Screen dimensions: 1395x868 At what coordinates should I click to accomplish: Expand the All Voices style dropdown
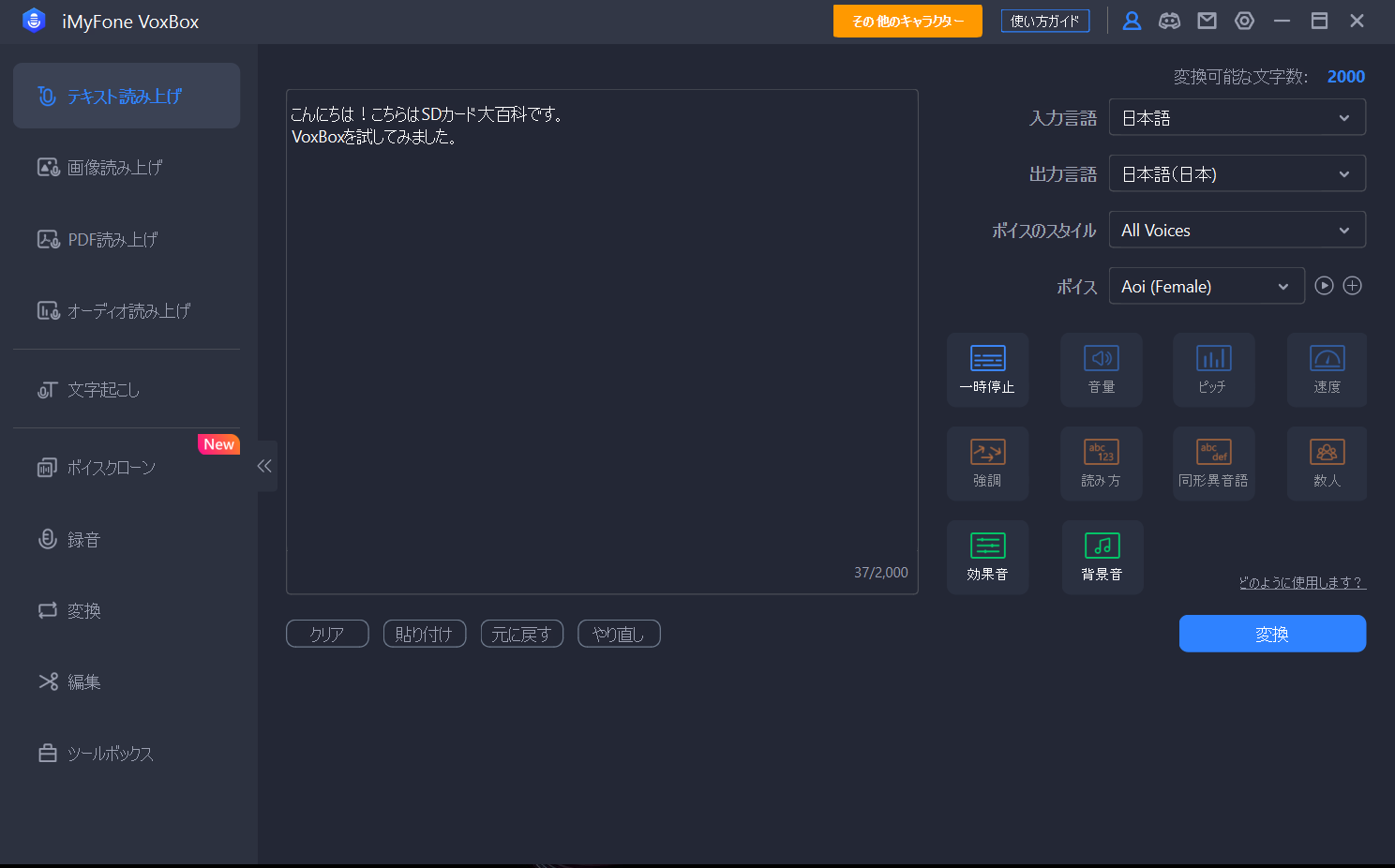click(1237, 231)
